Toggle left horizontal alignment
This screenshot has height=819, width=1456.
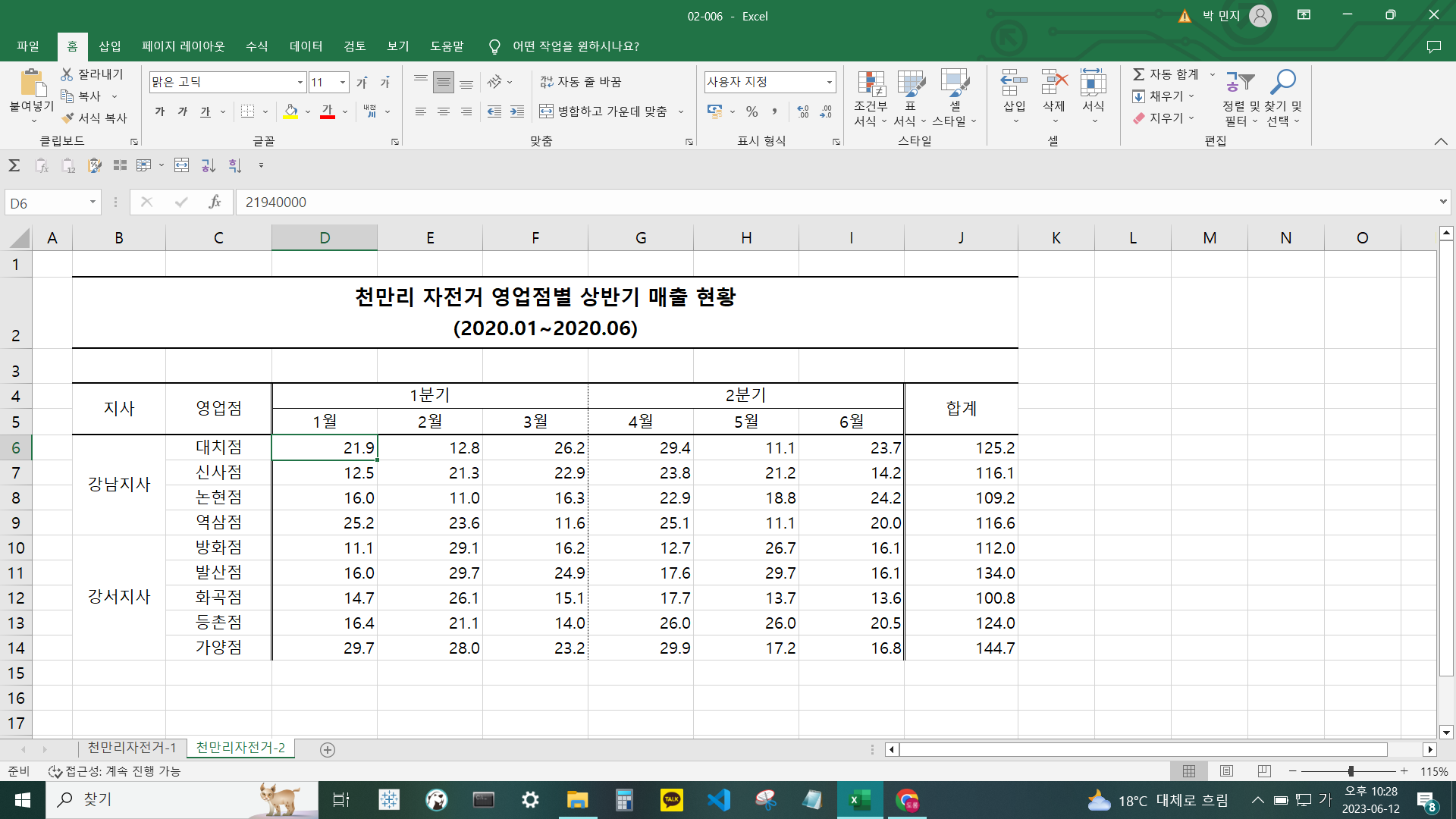pyautogui.click(x=421, y=111)
